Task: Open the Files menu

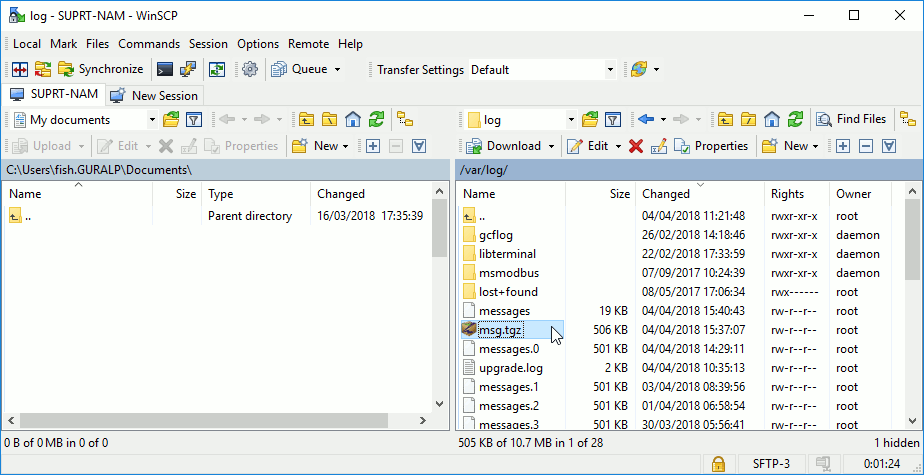Action: 97,44
